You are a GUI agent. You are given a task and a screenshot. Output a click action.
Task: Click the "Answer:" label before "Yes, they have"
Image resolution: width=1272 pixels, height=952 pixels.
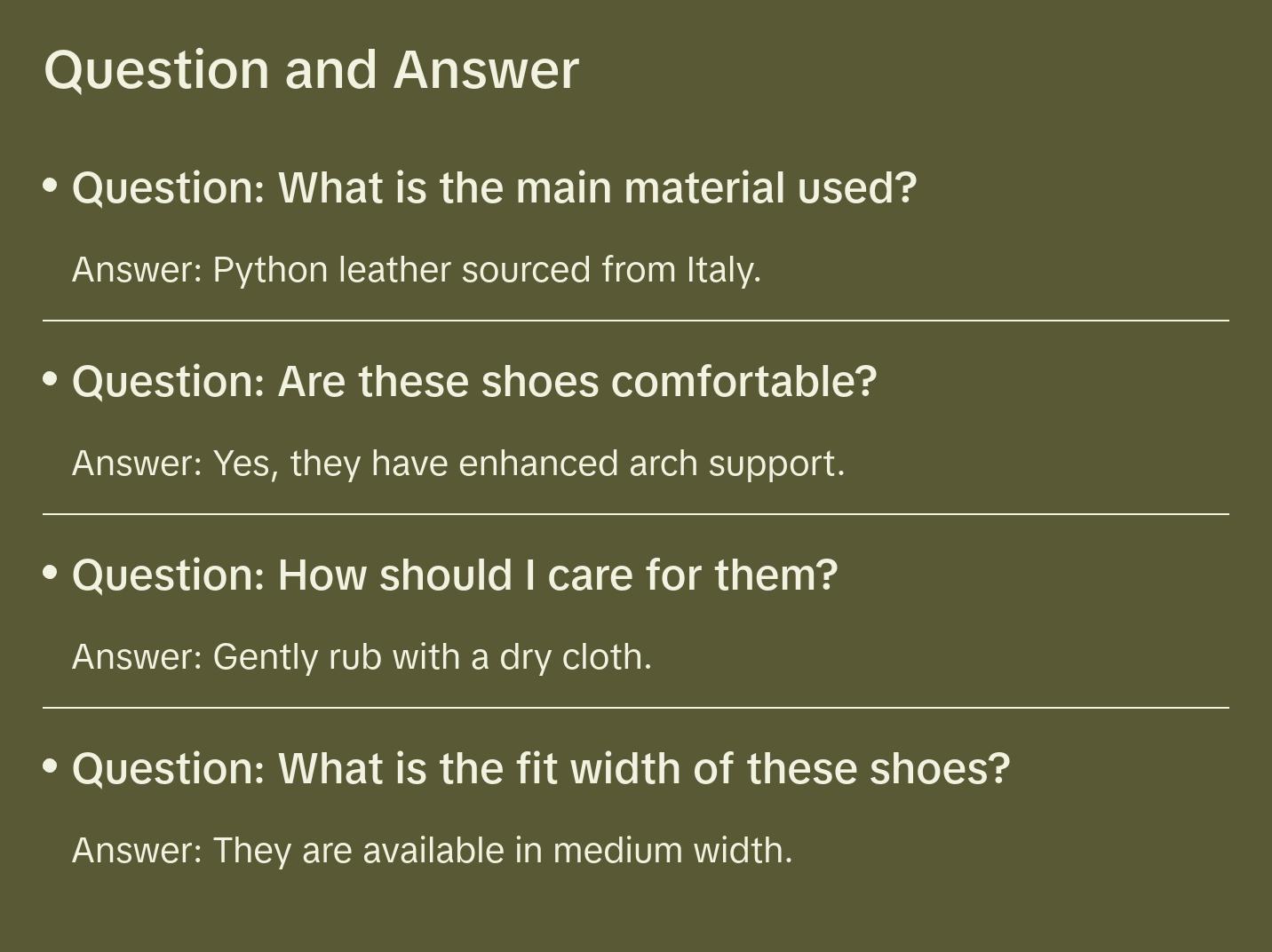click(x=138, y=464)
